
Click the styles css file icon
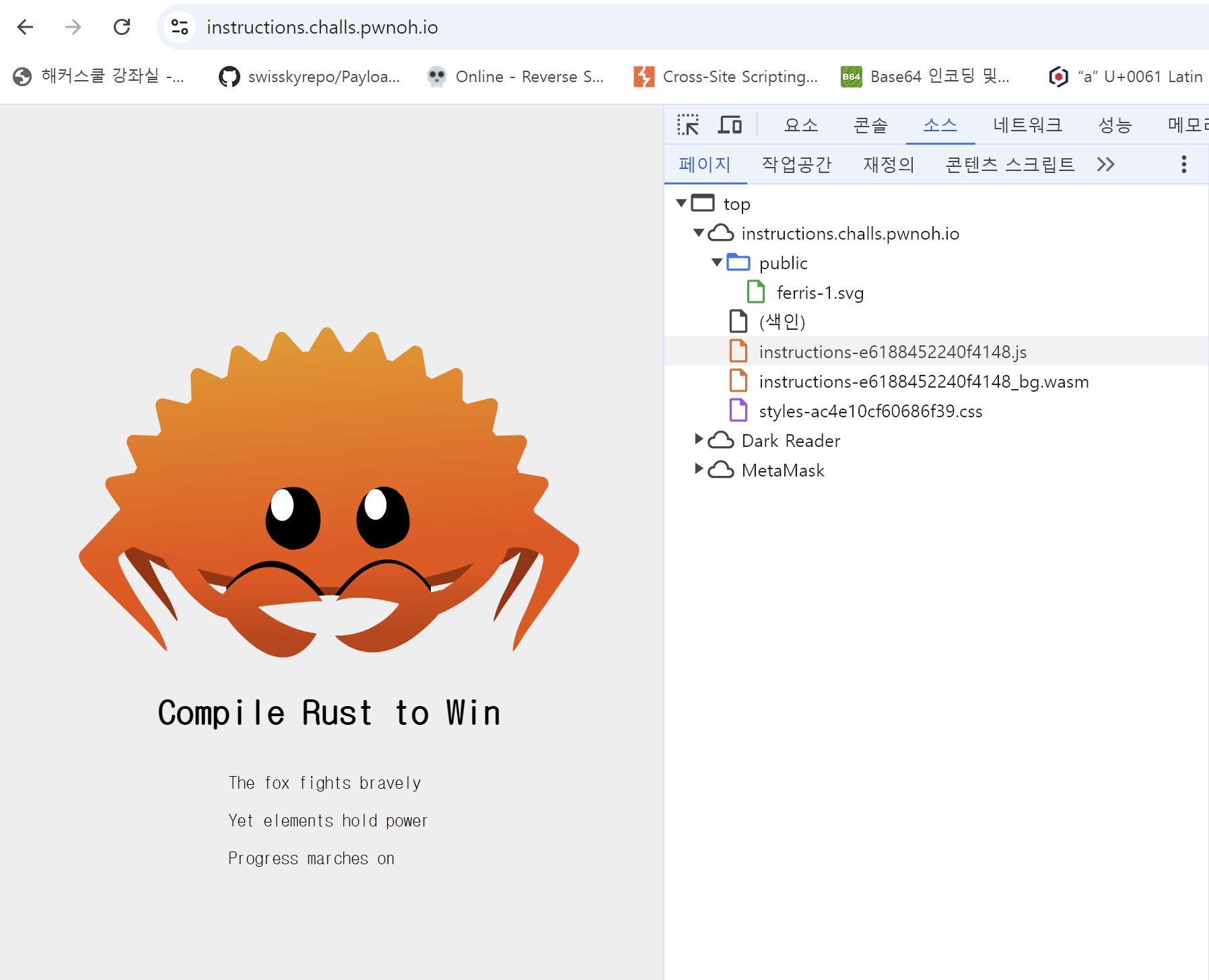click(738, 410)
